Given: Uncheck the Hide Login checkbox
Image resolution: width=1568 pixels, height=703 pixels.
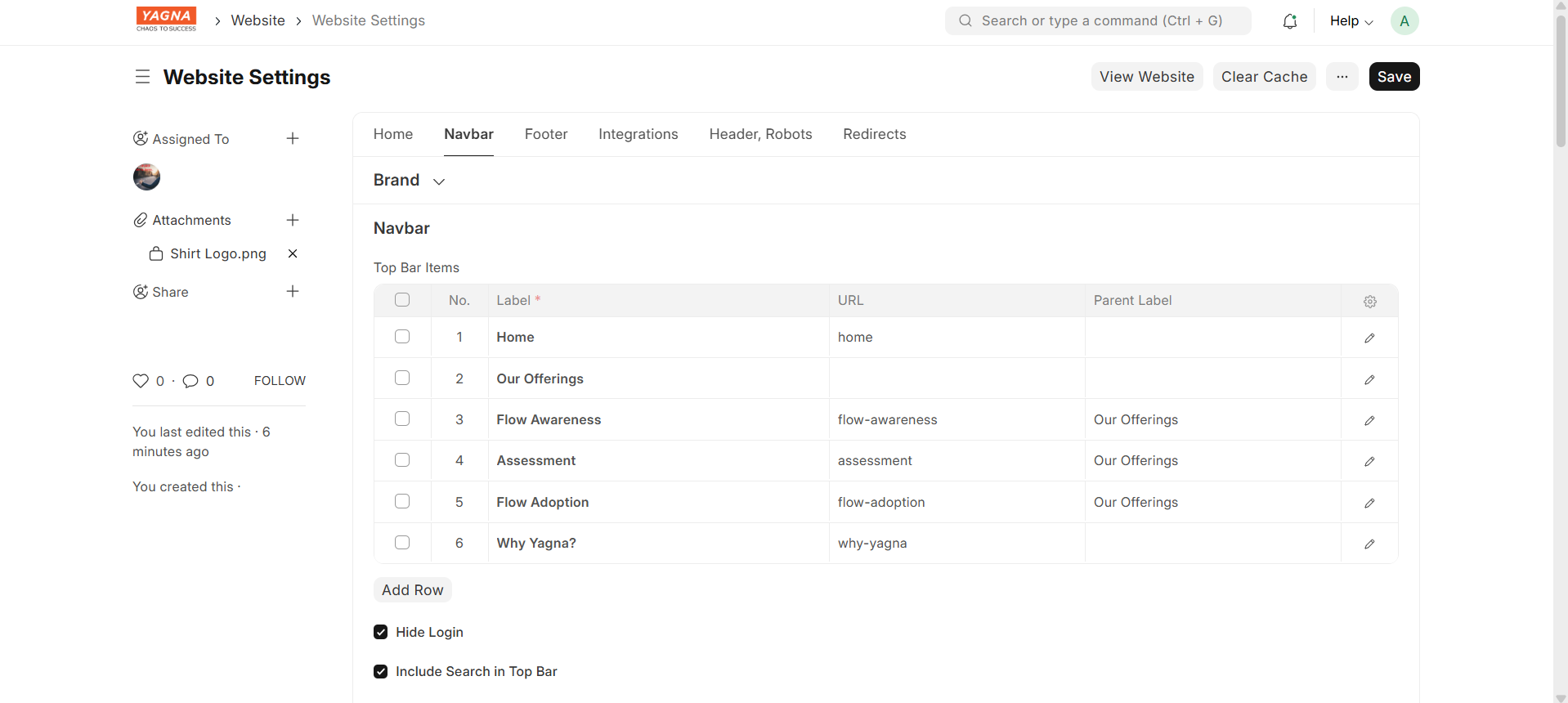Looking at the screenshot, I should (381, 632).
